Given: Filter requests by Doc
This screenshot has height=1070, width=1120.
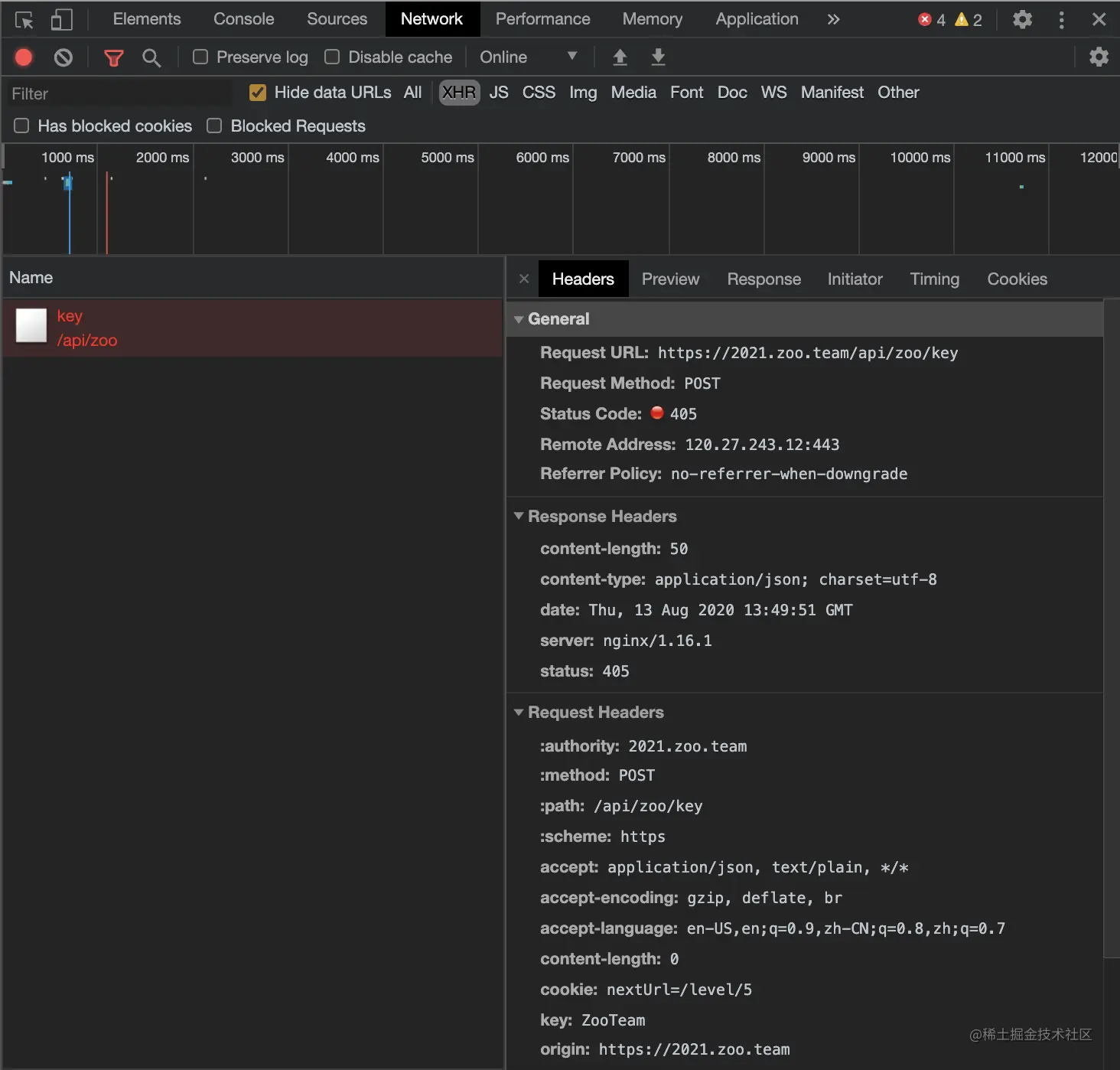Looking at the screenshot, I should pos(732,93).
